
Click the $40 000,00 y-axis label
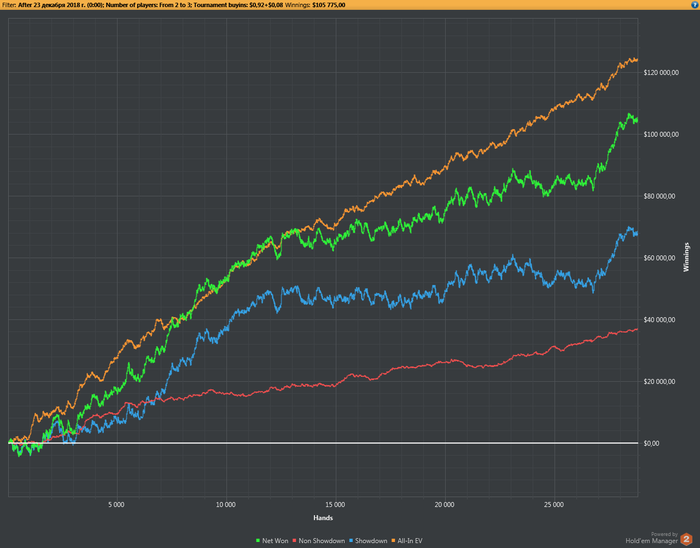(659, 320)
